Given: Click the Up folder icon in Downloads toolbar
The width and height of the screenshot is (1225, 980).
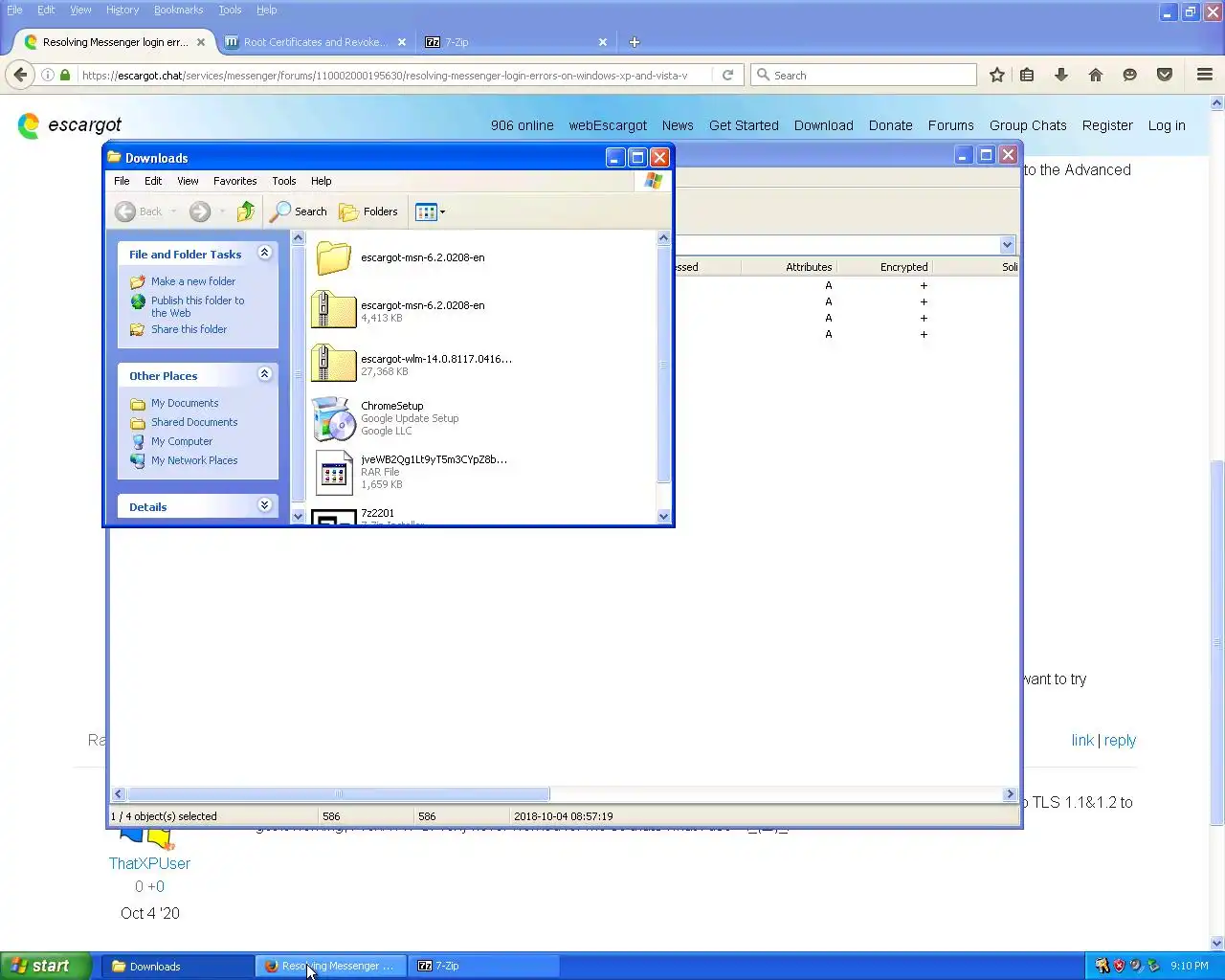Looking at the screenshot, I should coord(246,212).
